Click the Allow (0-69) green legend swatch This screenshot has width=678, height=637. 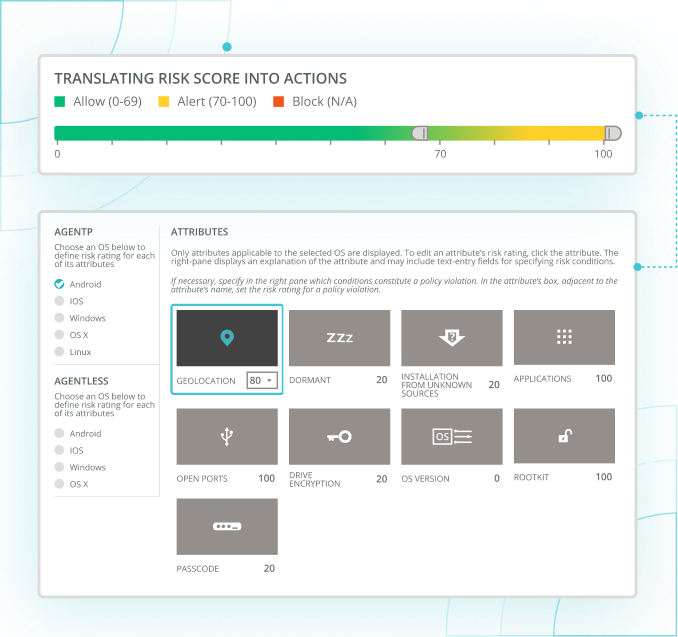pyautogui.click(x=60, y=102)
